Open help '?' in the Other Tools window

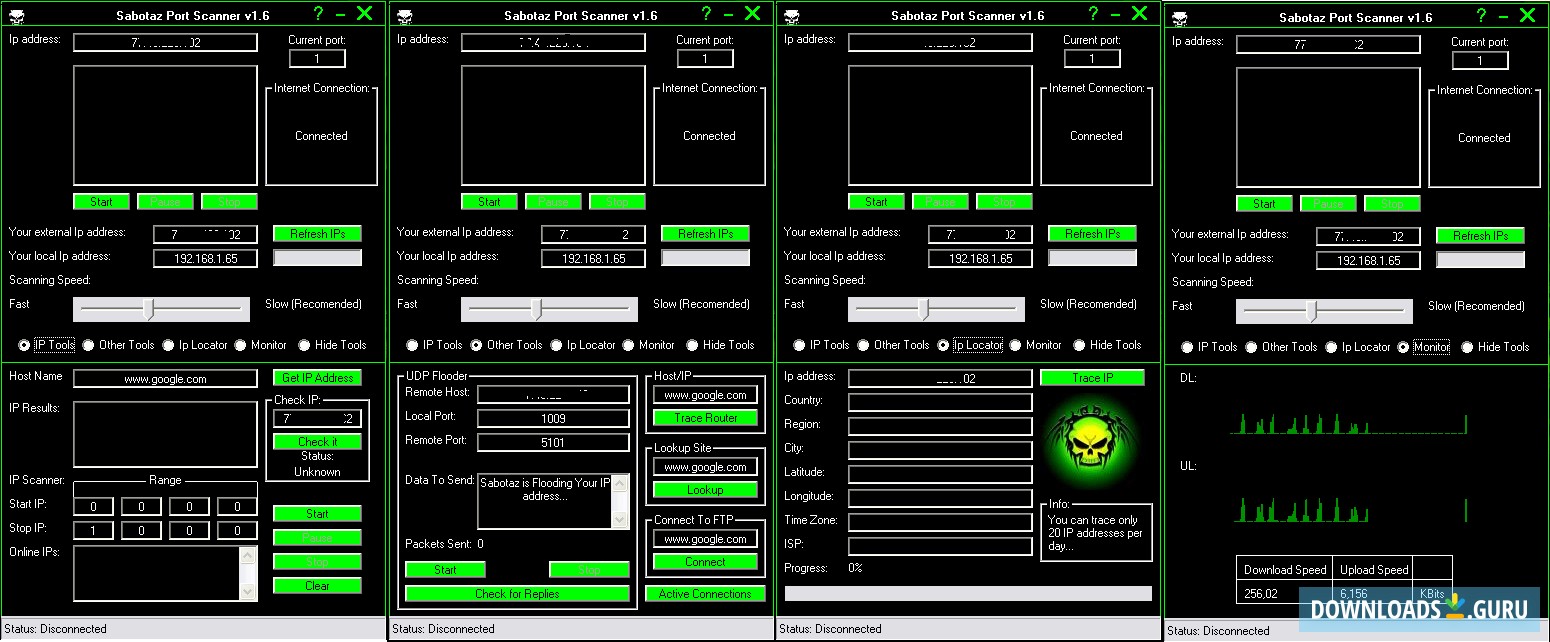705,14
